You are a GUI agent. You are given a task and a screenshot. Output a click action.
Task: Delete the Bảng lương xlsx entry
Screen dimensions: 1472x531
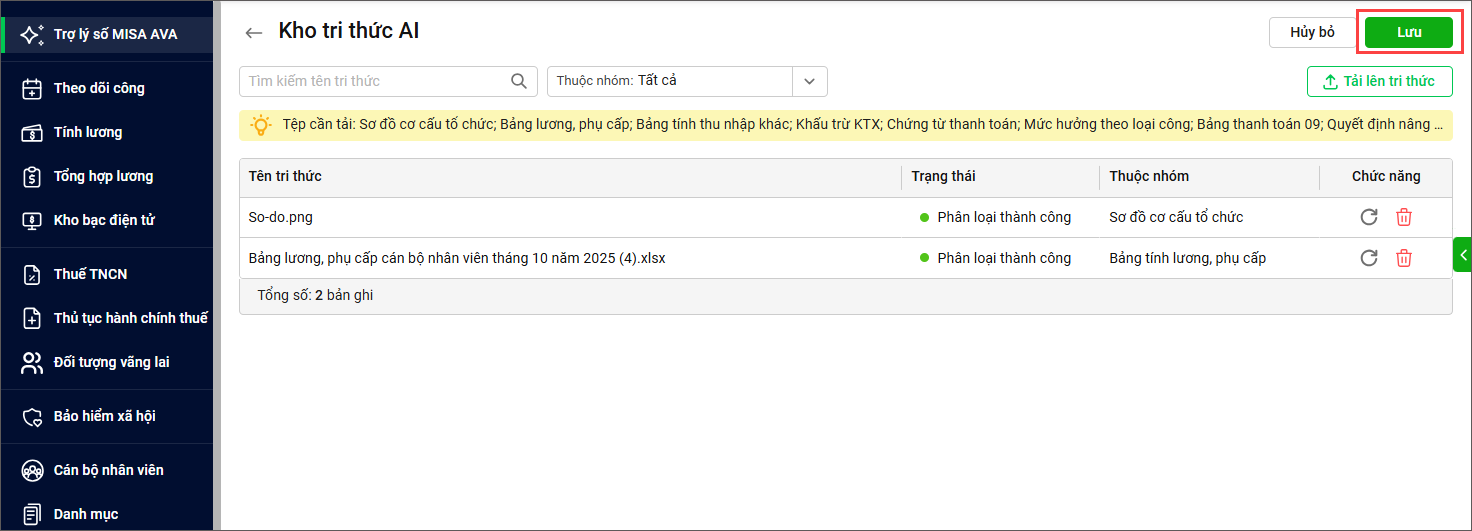pyautogui.click(x=1404, y=258)
